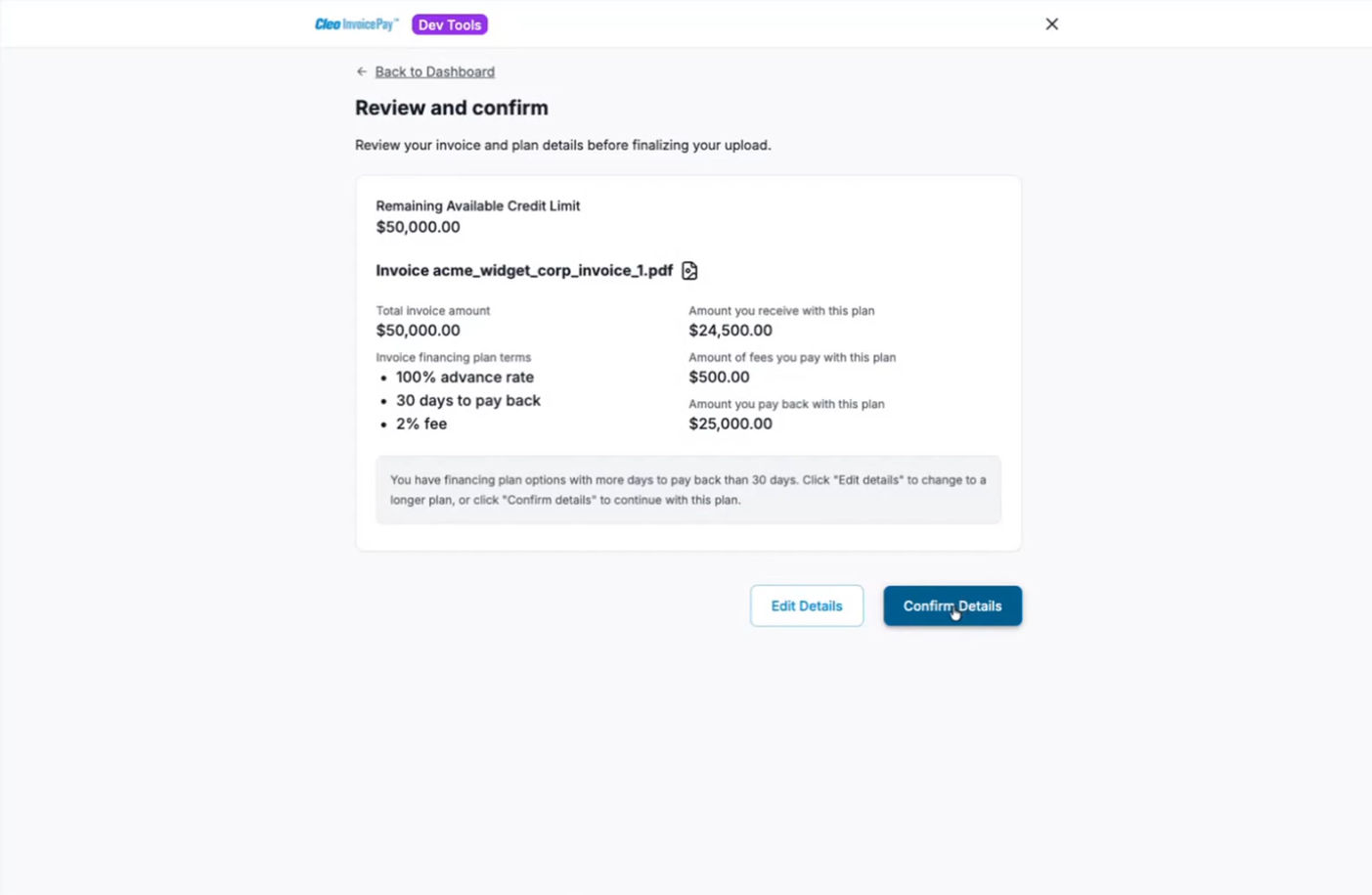Select the Remaining Available Credit Limit label

(x=478, y=205)
